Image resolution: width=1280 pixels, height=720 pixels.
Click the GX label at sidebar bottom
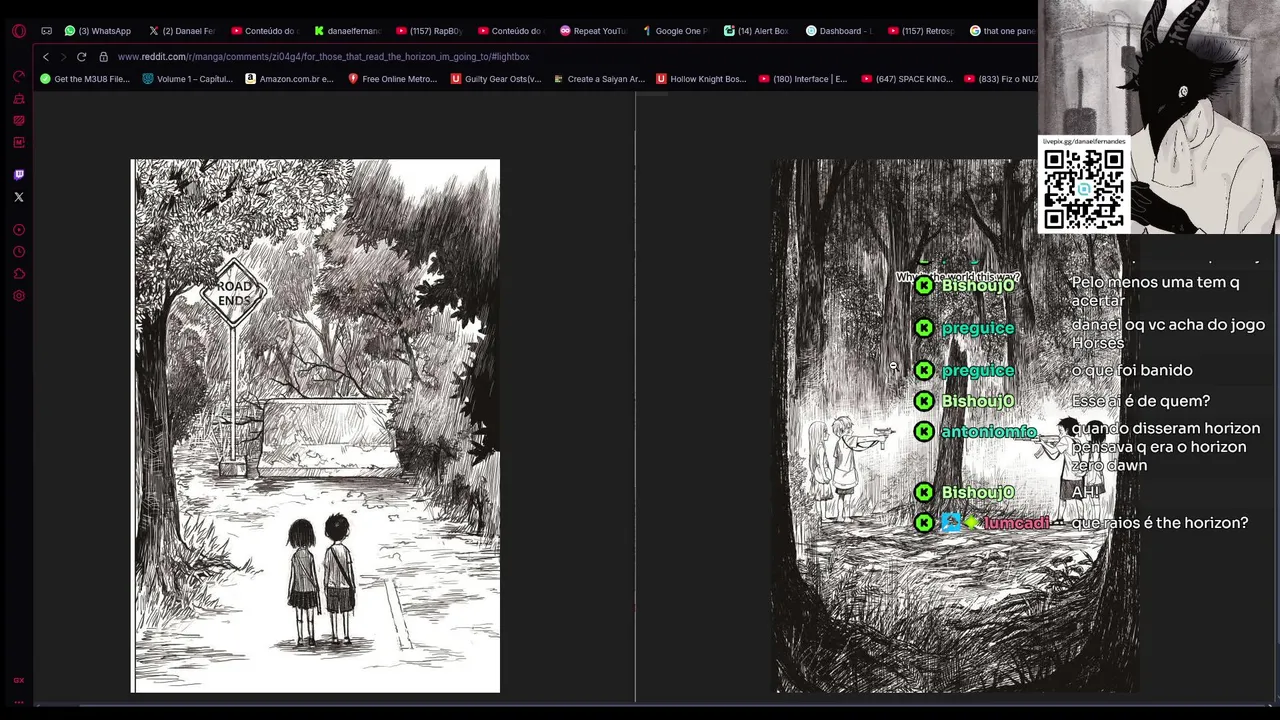[x=18, y=681]
